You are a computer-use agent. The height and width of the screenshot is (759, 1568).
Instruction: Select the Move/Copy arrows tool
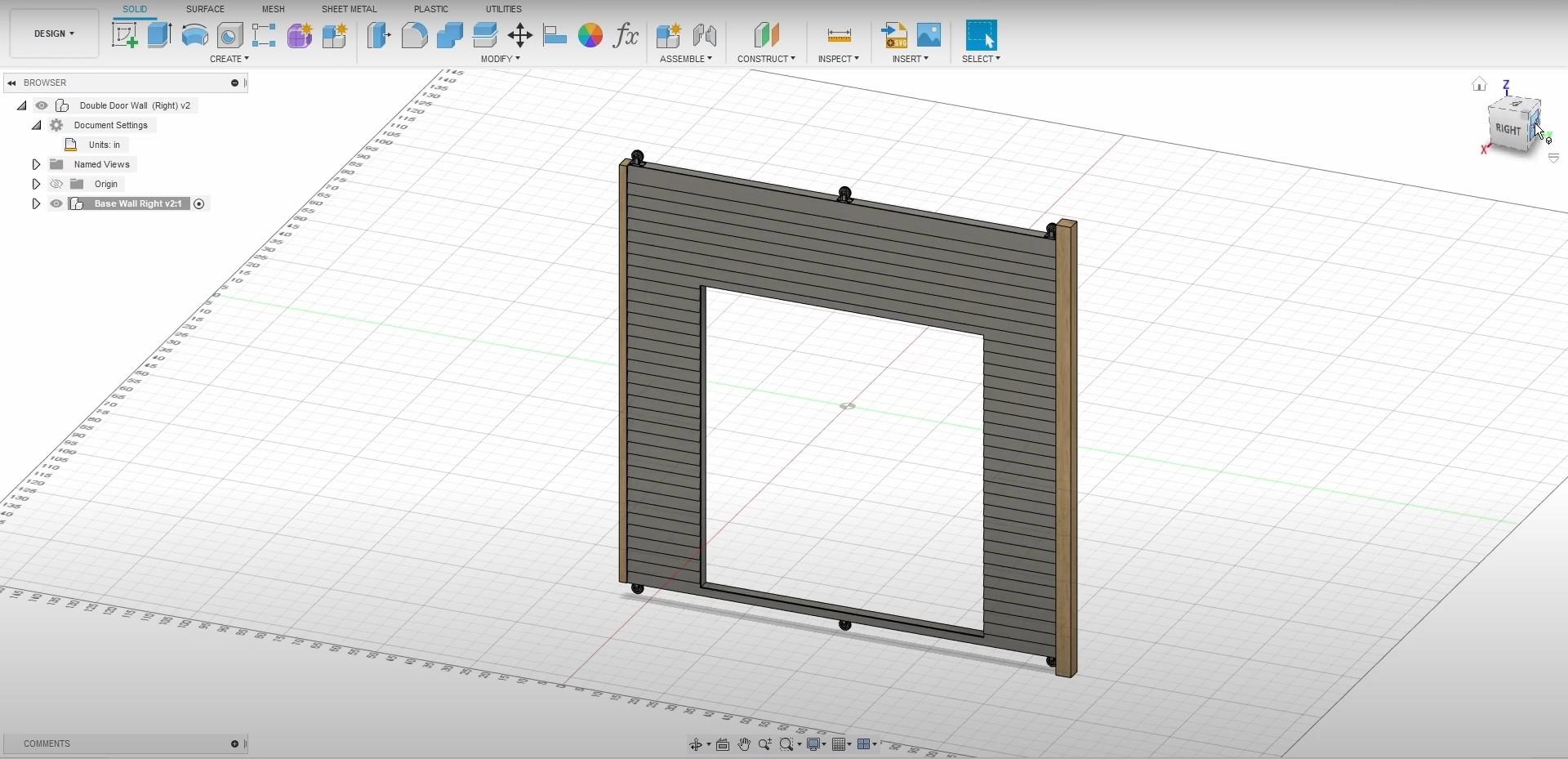519,35
